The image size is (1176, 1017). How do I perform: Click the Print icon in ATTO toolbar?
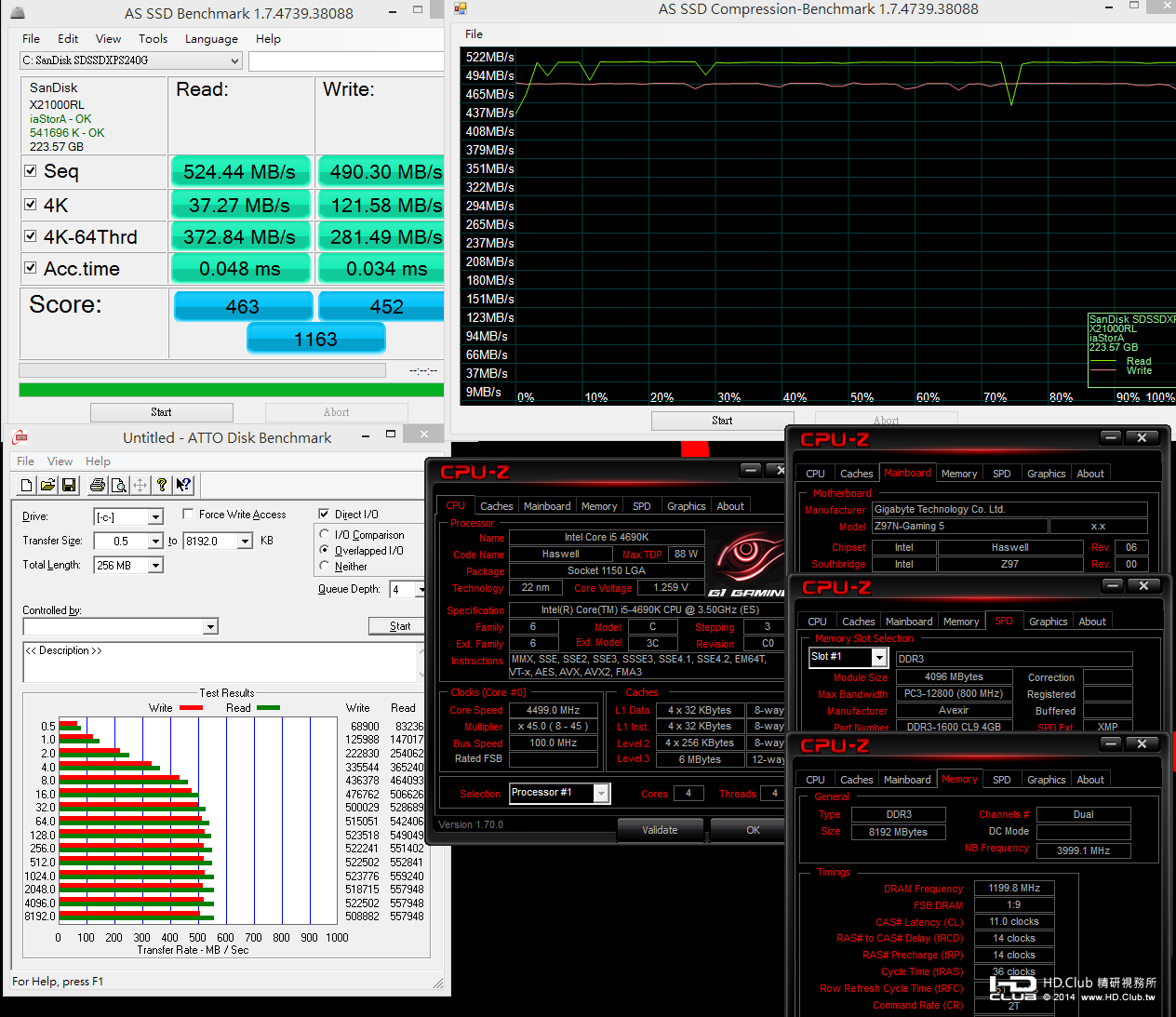pyautogui.click(x=98, y=485)
